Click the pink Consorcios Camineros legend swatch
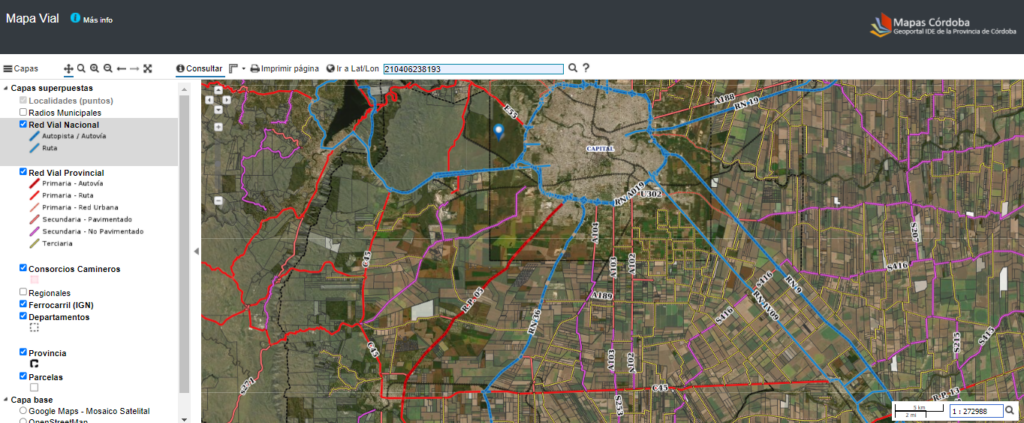Image resolution: width=1024 pixels, height=423 pixels. click(34, 279)
